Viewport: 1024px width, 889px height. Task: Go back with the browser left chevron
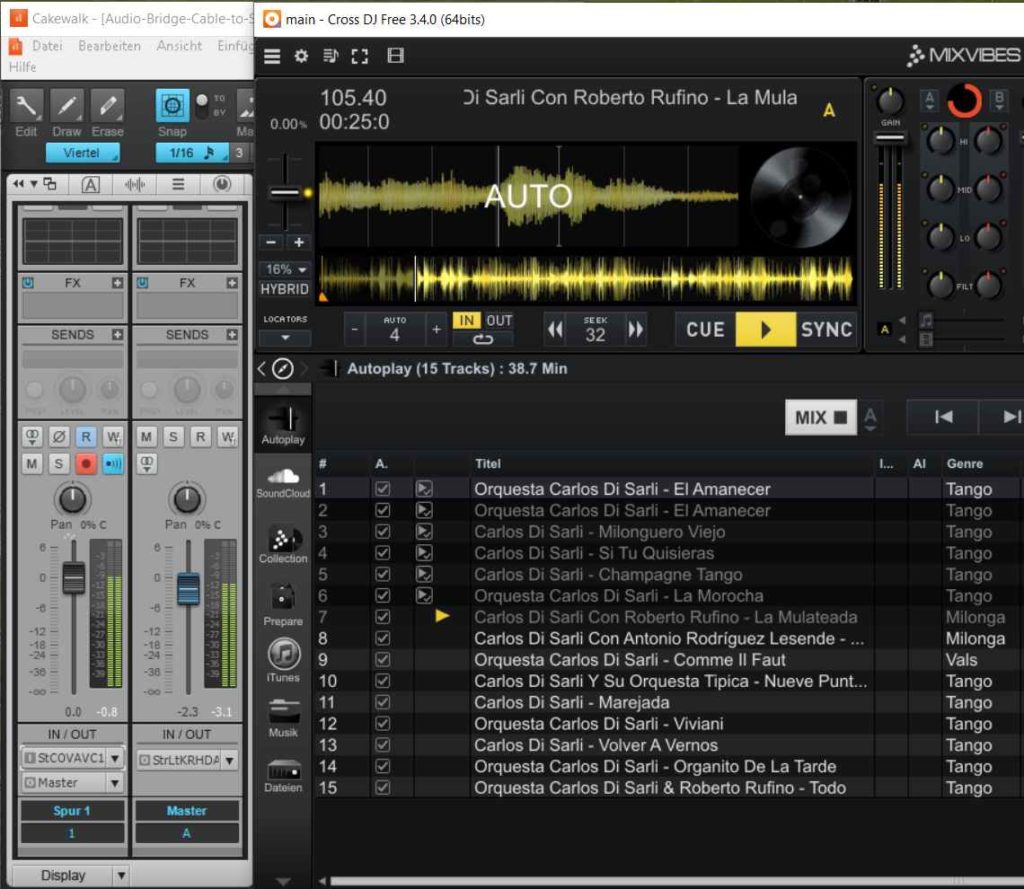[x=261, y=369]
